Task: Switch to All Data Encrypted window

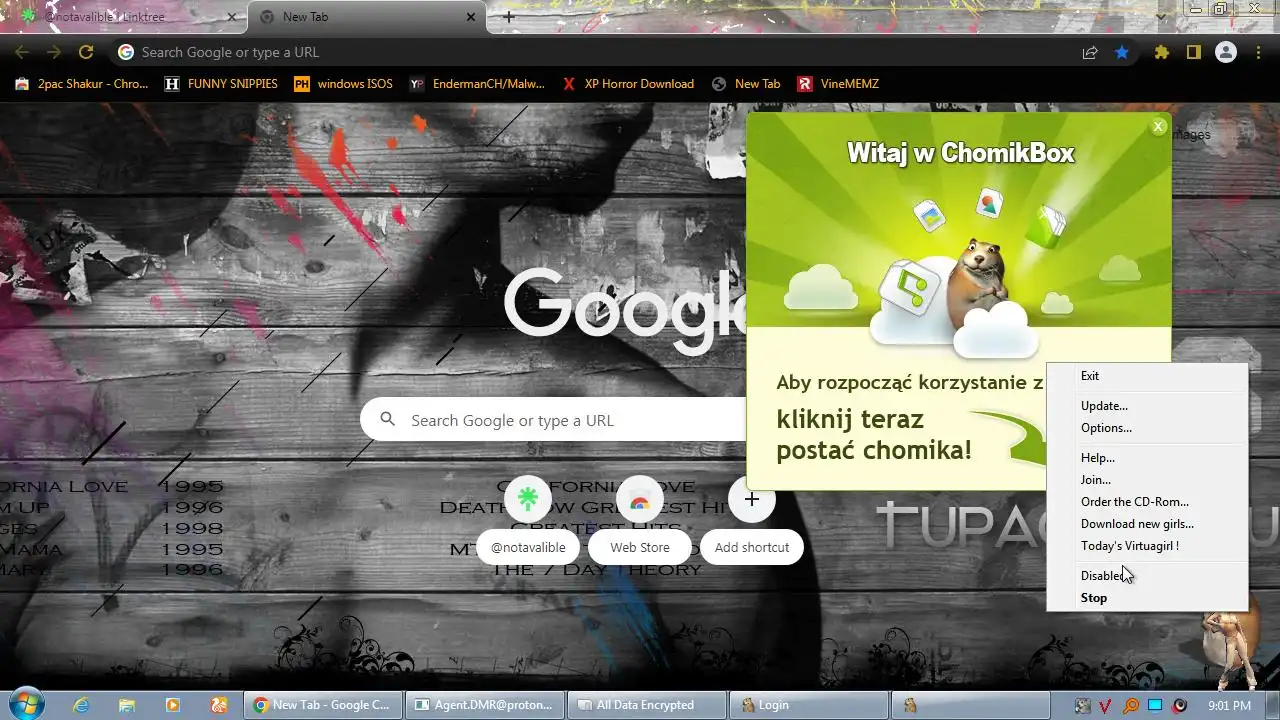Action: 647,705
